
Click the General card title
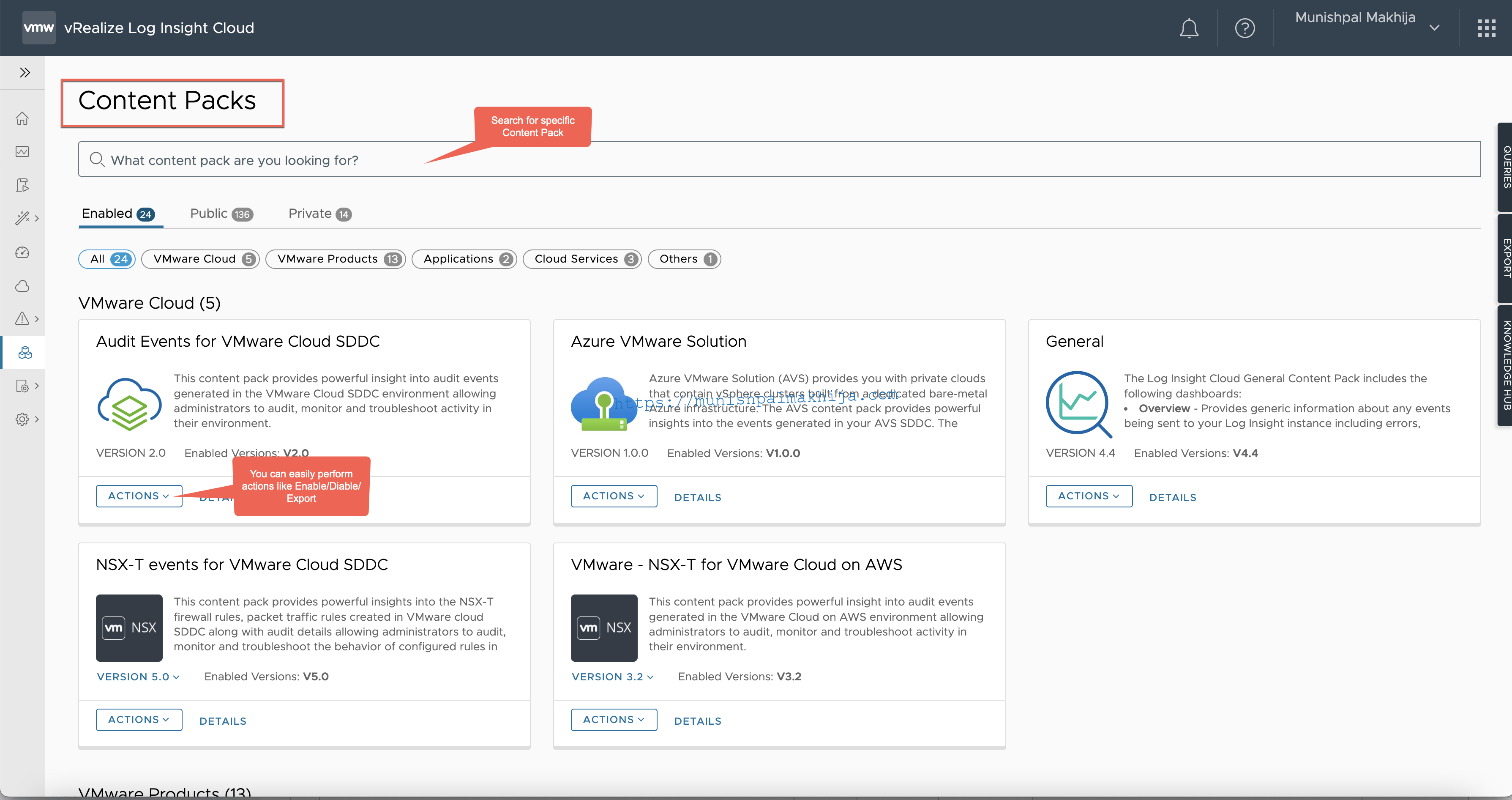(x=1074, y=342)
